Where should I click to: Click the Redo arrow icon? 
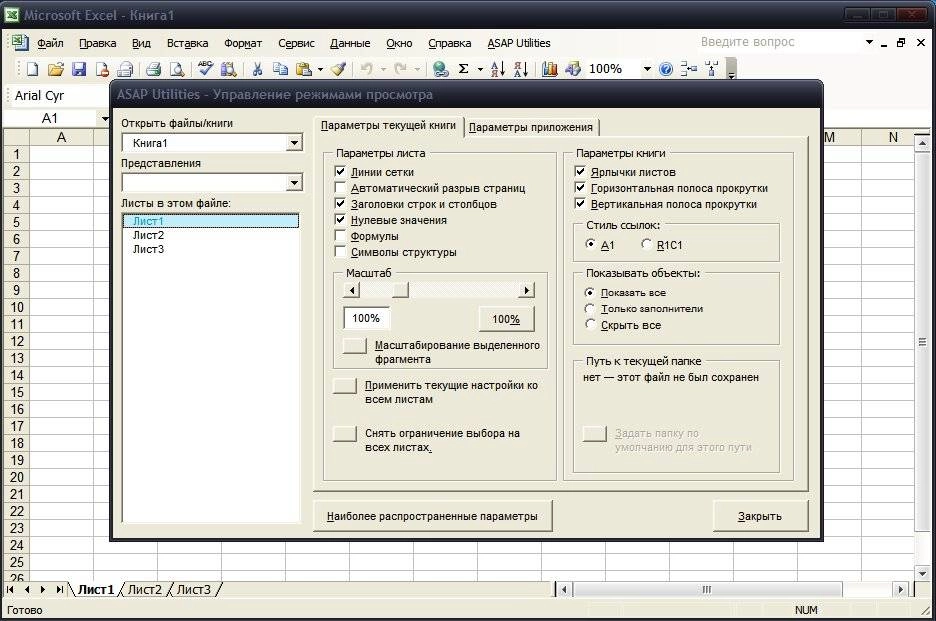click(401, 69)
